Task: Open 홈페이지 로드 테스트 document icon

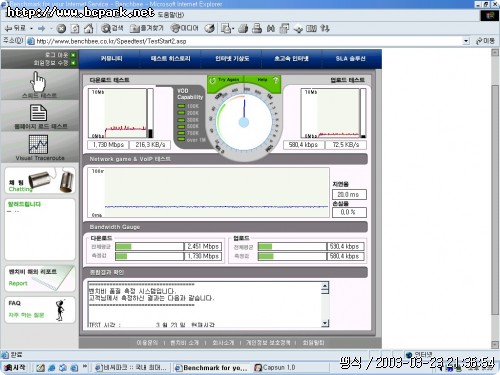Action: click(x=38, y=112)
